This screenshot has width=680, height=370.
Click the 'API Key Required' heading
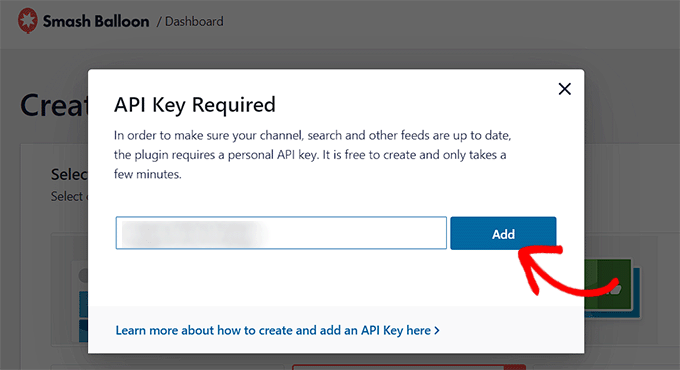pos(195,105)
